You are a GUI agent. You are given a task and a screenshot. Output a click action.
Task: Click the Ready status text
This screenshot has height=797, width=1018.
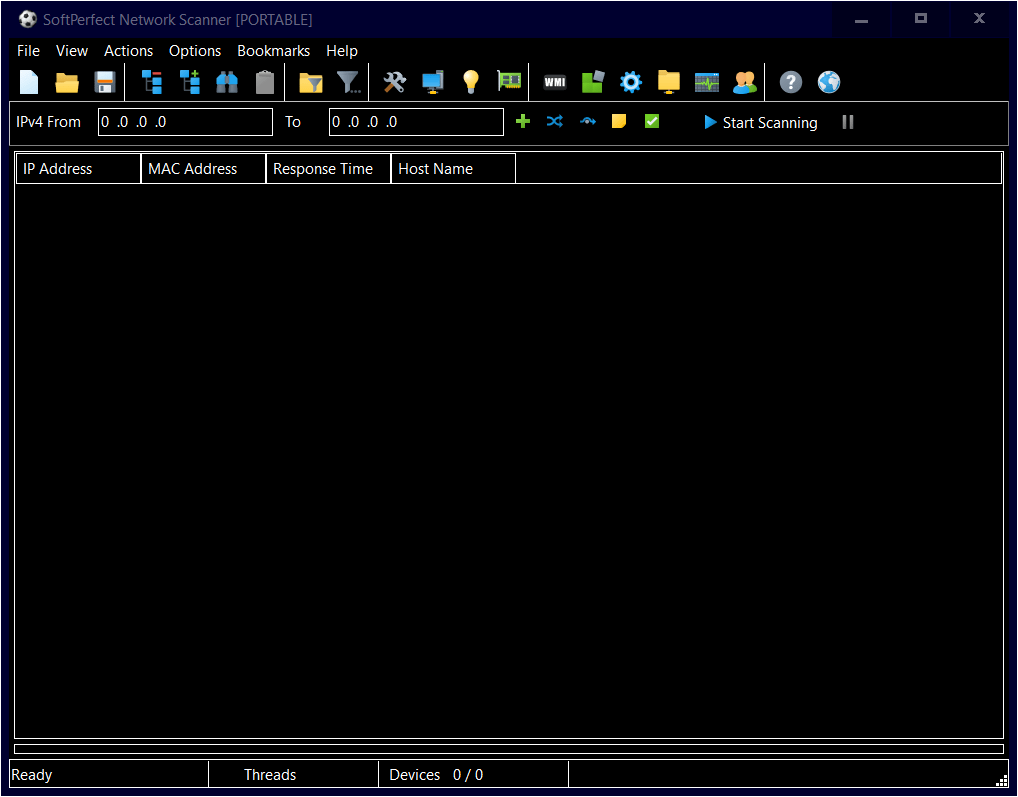click(x=32, y=775)
